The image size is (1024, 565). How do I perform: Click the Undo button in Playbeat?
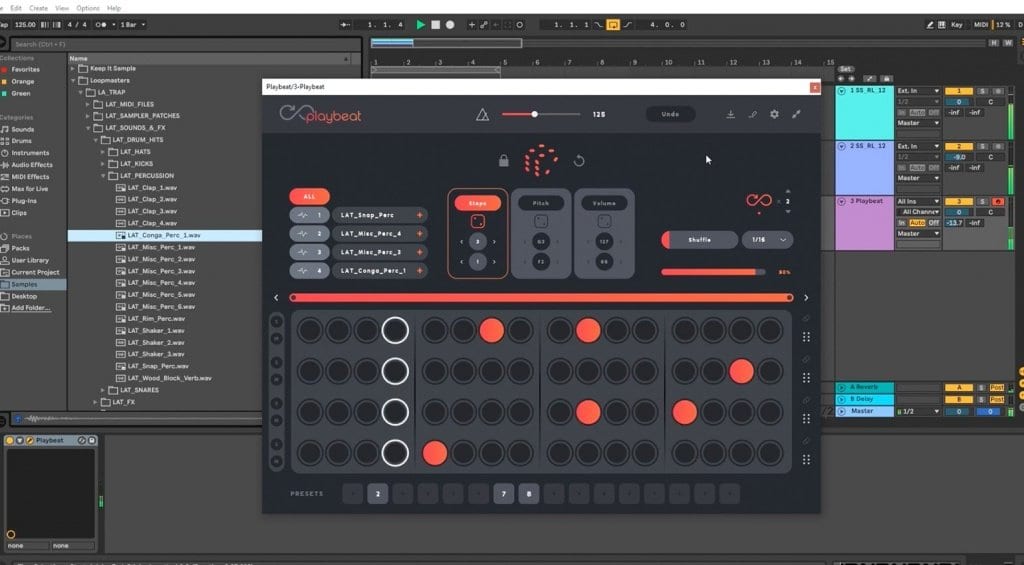(x=670, y=114)
